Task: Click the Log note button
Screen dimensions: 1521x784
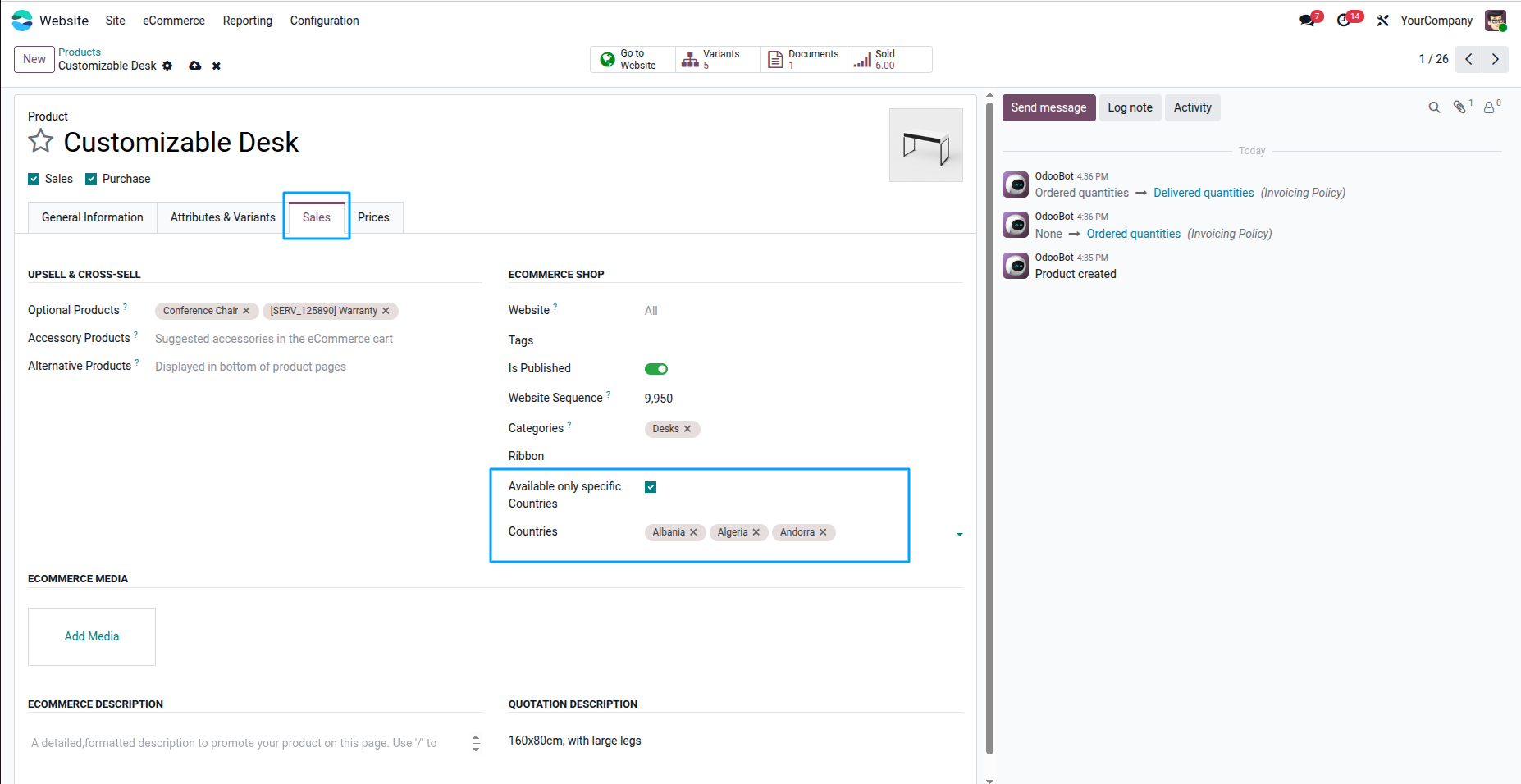Action: (1130, 107)
